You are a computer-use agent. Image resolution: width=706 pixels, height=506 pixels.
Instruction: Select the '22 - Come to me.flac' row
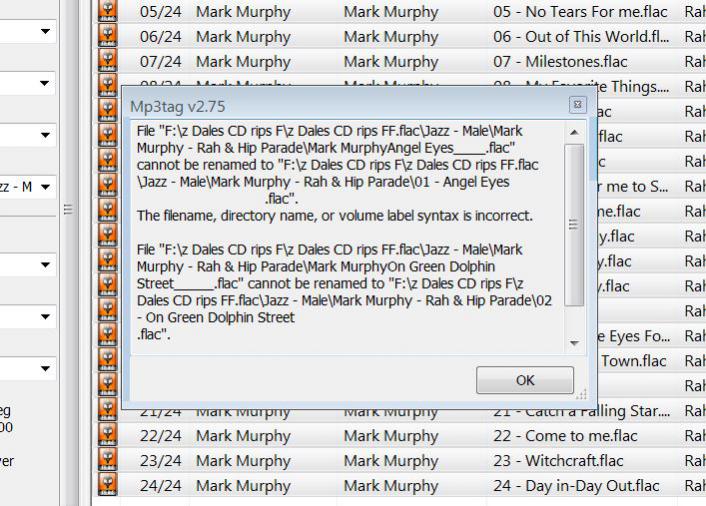(x=565, y=436)
